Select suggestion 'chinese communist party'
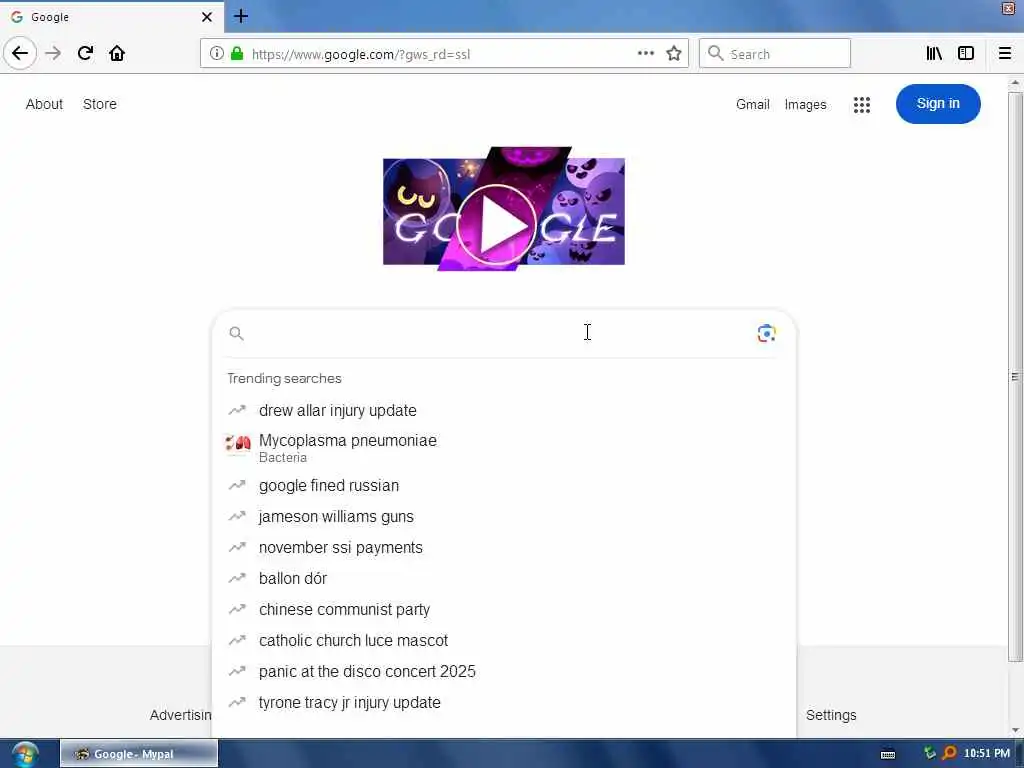 504,610
